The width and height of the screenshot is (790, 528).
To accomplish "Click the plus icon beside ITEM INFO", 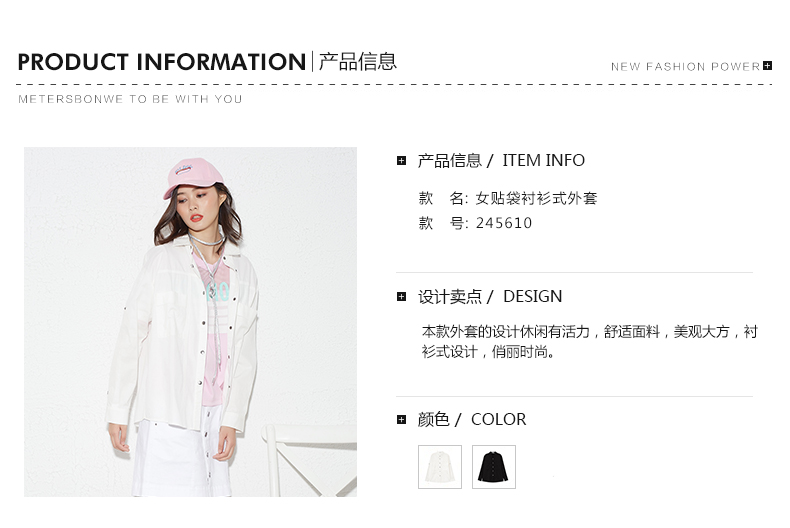I will [x=401, y=161].
